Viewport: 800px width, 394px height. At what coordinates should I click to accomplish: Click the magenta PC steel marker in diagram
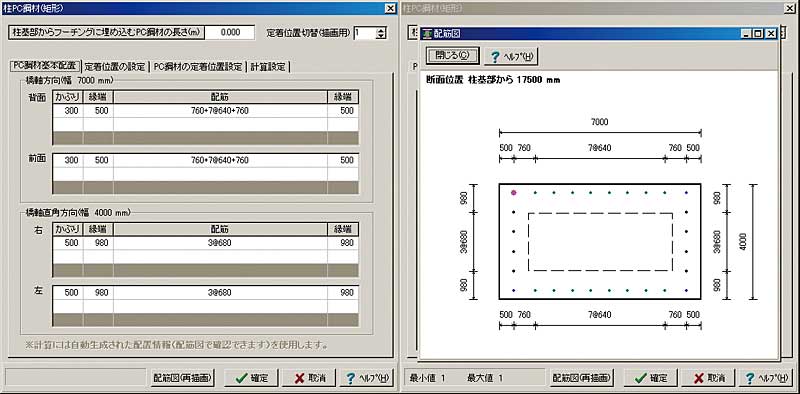[x=514, y=193]
